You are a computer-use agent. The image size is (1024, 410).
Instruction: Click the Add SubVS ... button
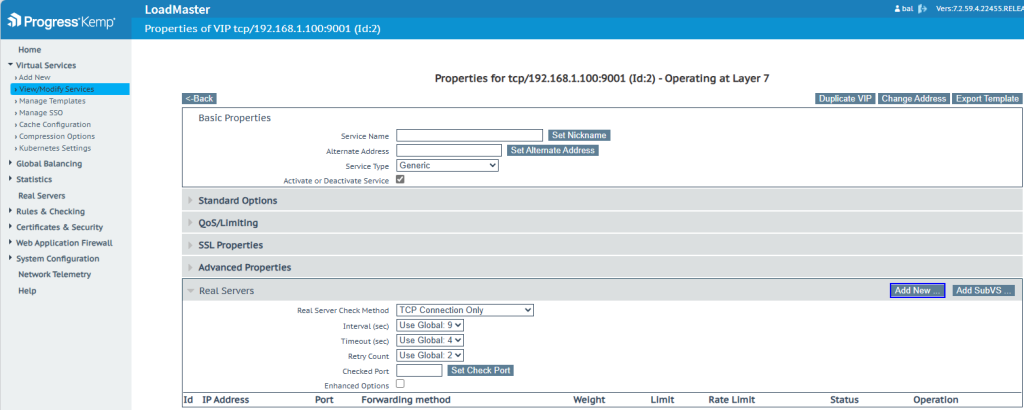(983, 291)
